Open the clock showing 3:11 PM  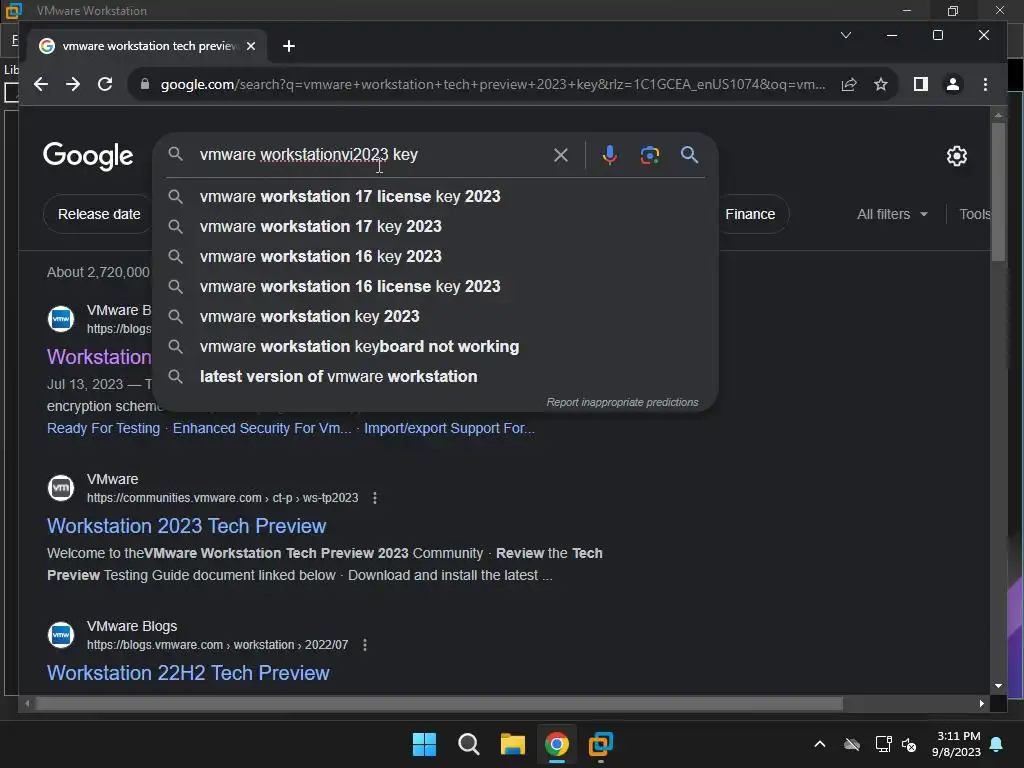point(957,744)
